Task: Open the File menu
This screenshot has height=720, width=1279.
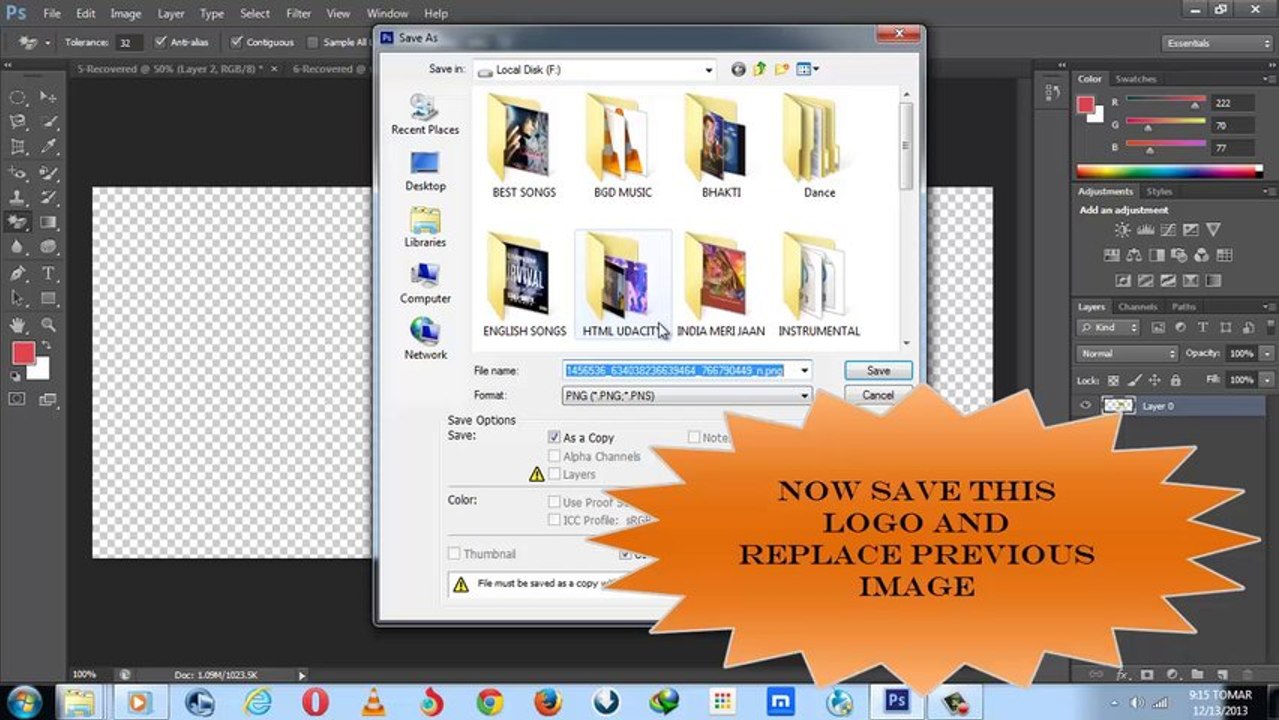Action: click(52, 14)
